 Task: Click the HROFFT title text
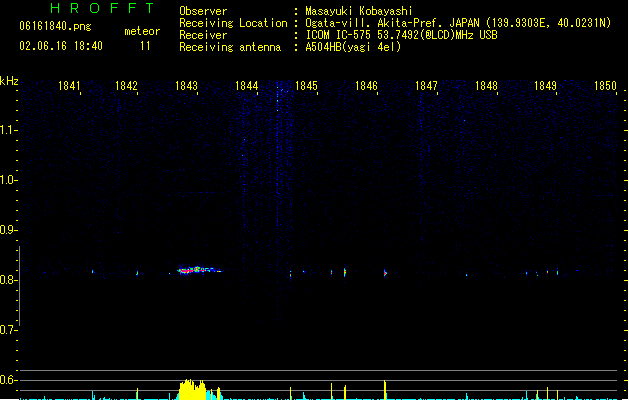(102, 8)
